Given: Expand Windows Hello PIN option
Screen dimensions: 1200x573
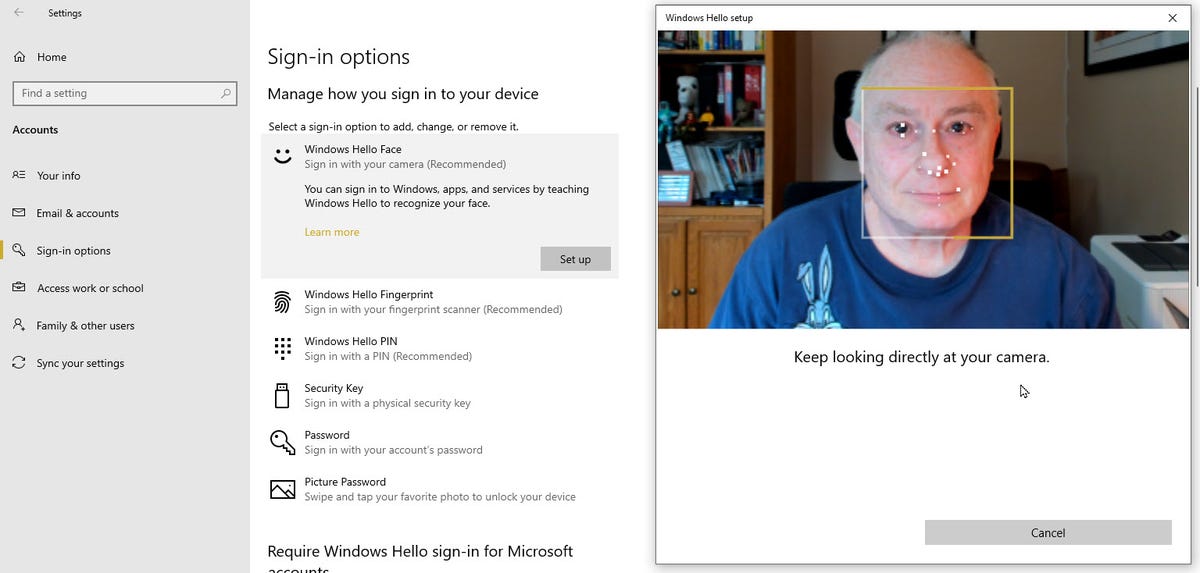Looking at the screenshot, I should [440, 348].
